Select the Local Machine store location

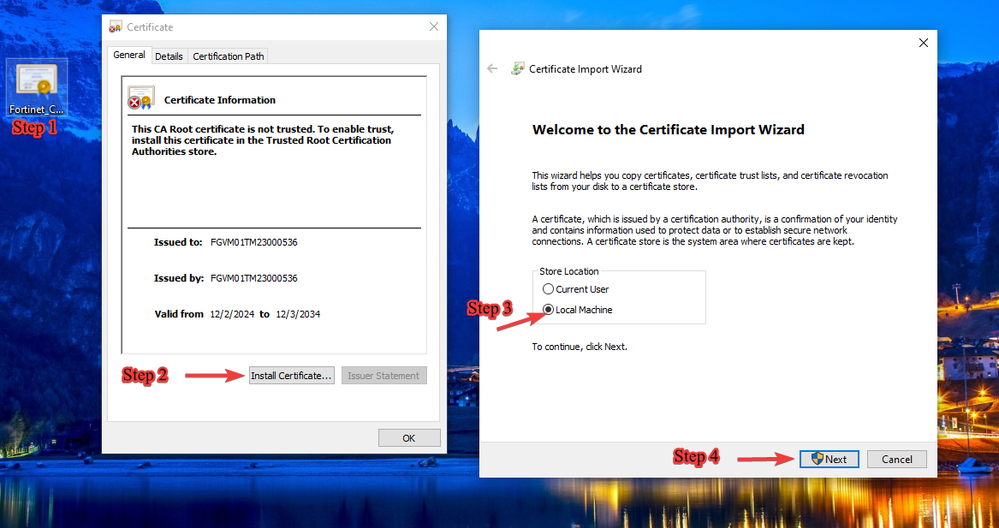coord(577,310)
